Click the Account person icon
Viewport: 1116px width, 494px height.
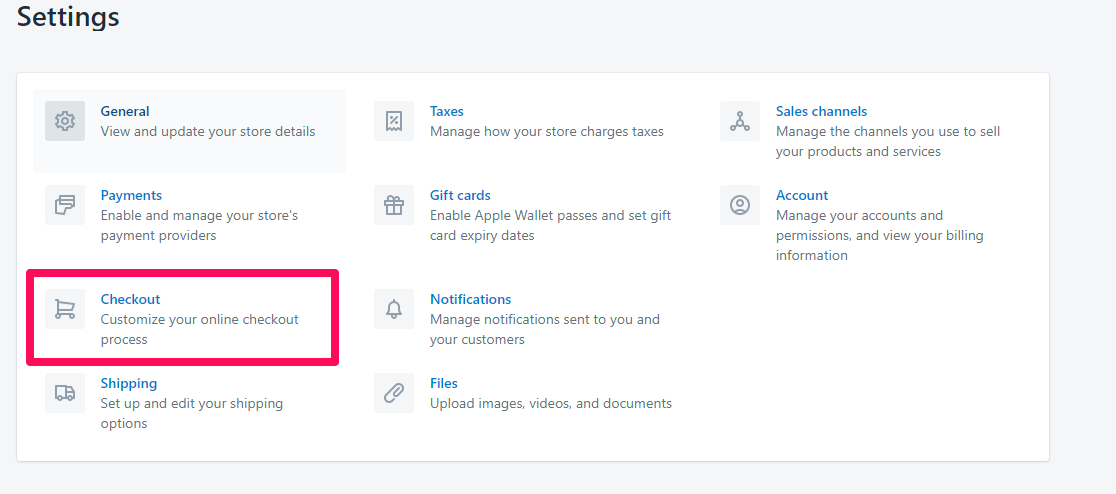coord(739,205)
